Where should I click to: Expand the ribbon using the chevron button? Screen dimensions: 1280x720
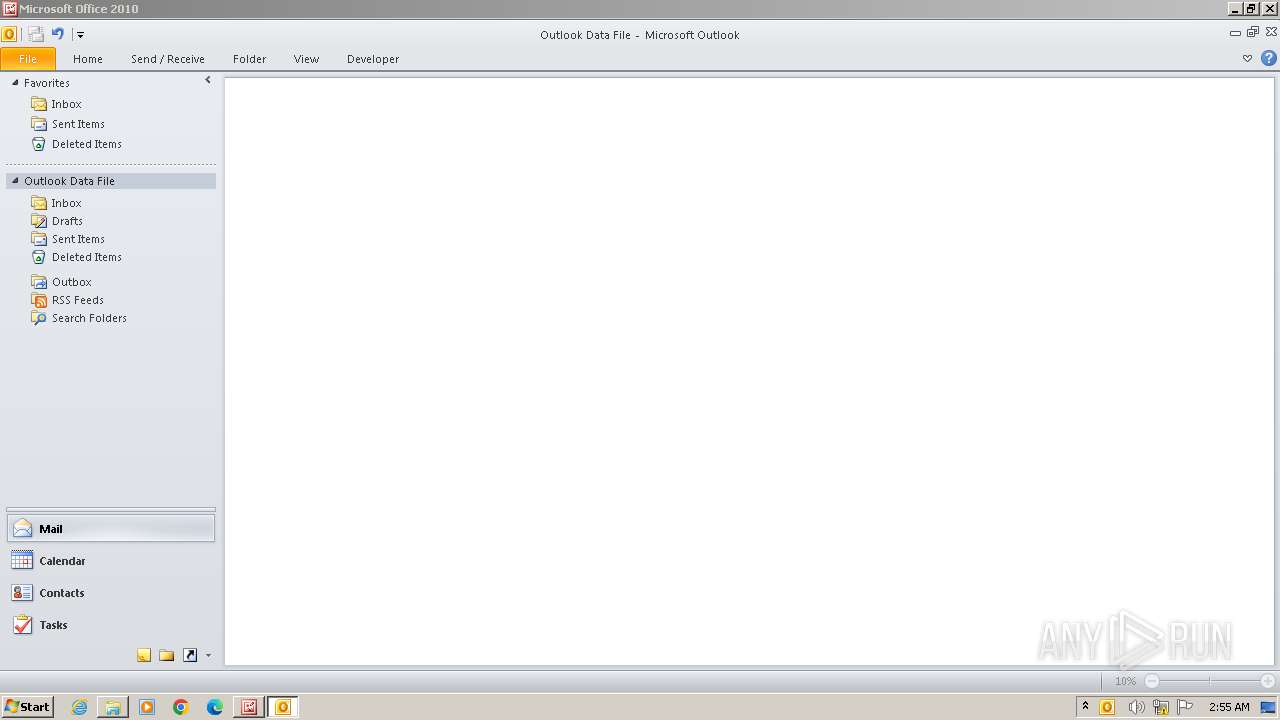point(1247,59)
